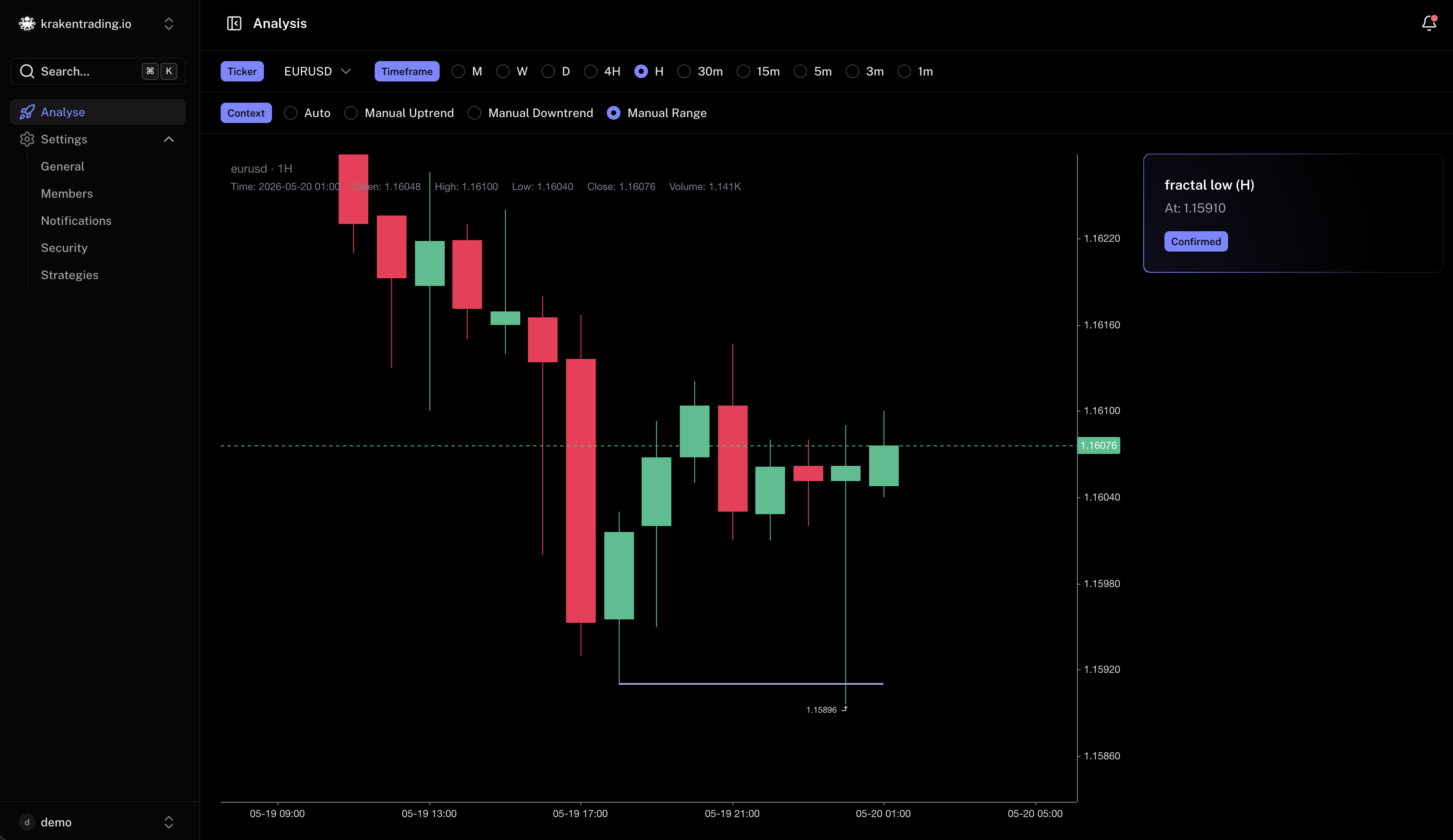The image size is (1453, 840).
Task: Click the 05-19 21:00 time axis label
Action: pos(732,813)
